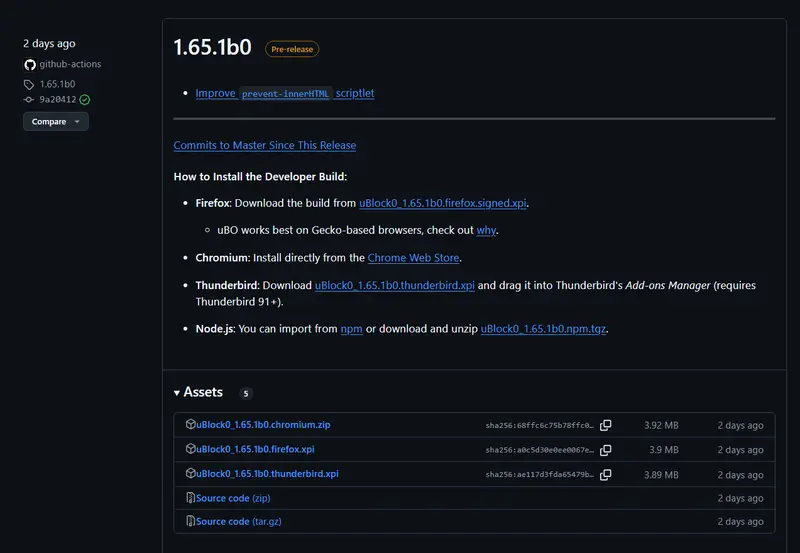The width and height of the screenshot is (800, 553).
Task: Click package icon of uBlock0 firefox.xpi
Action: click(x=190, y=448)
